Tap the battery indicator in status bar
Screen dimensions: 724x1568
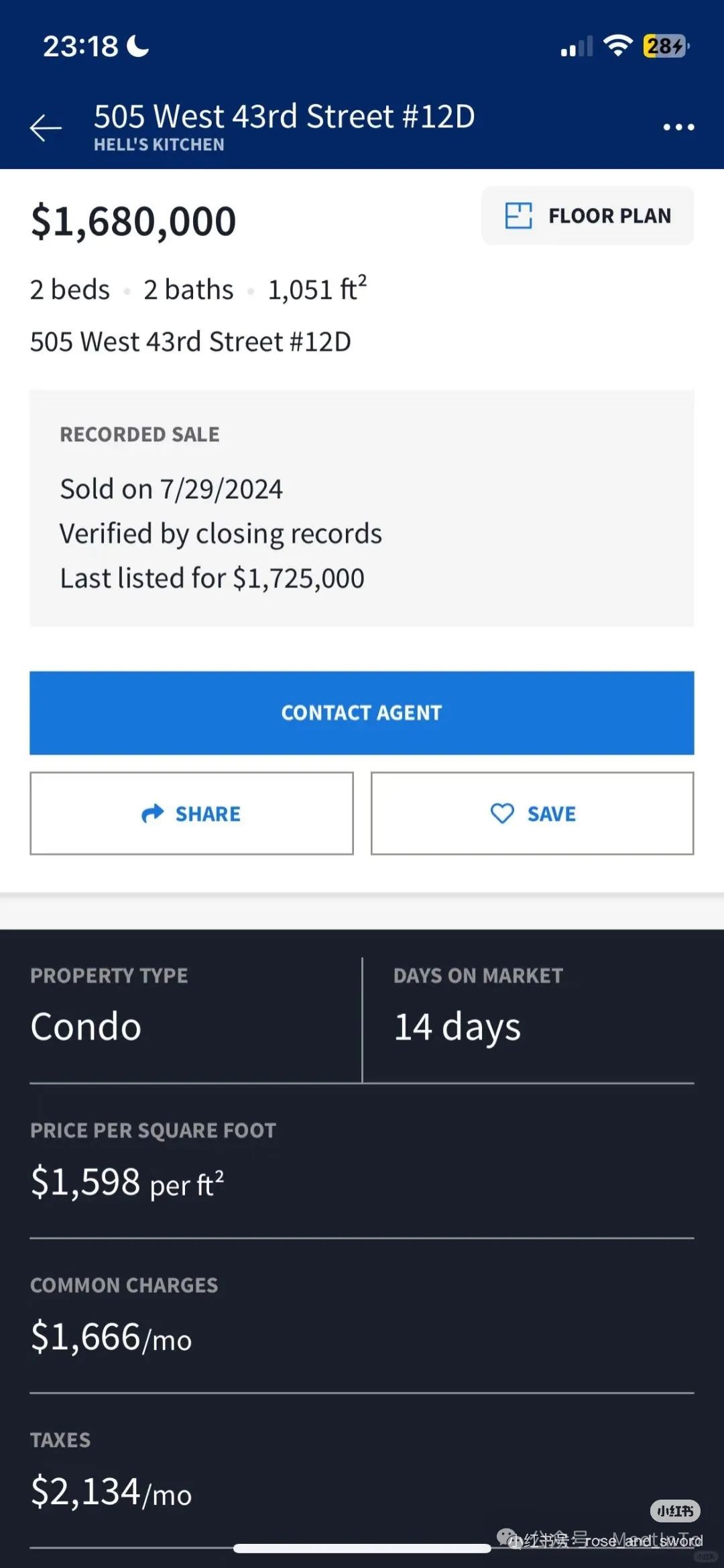point(666,46)
